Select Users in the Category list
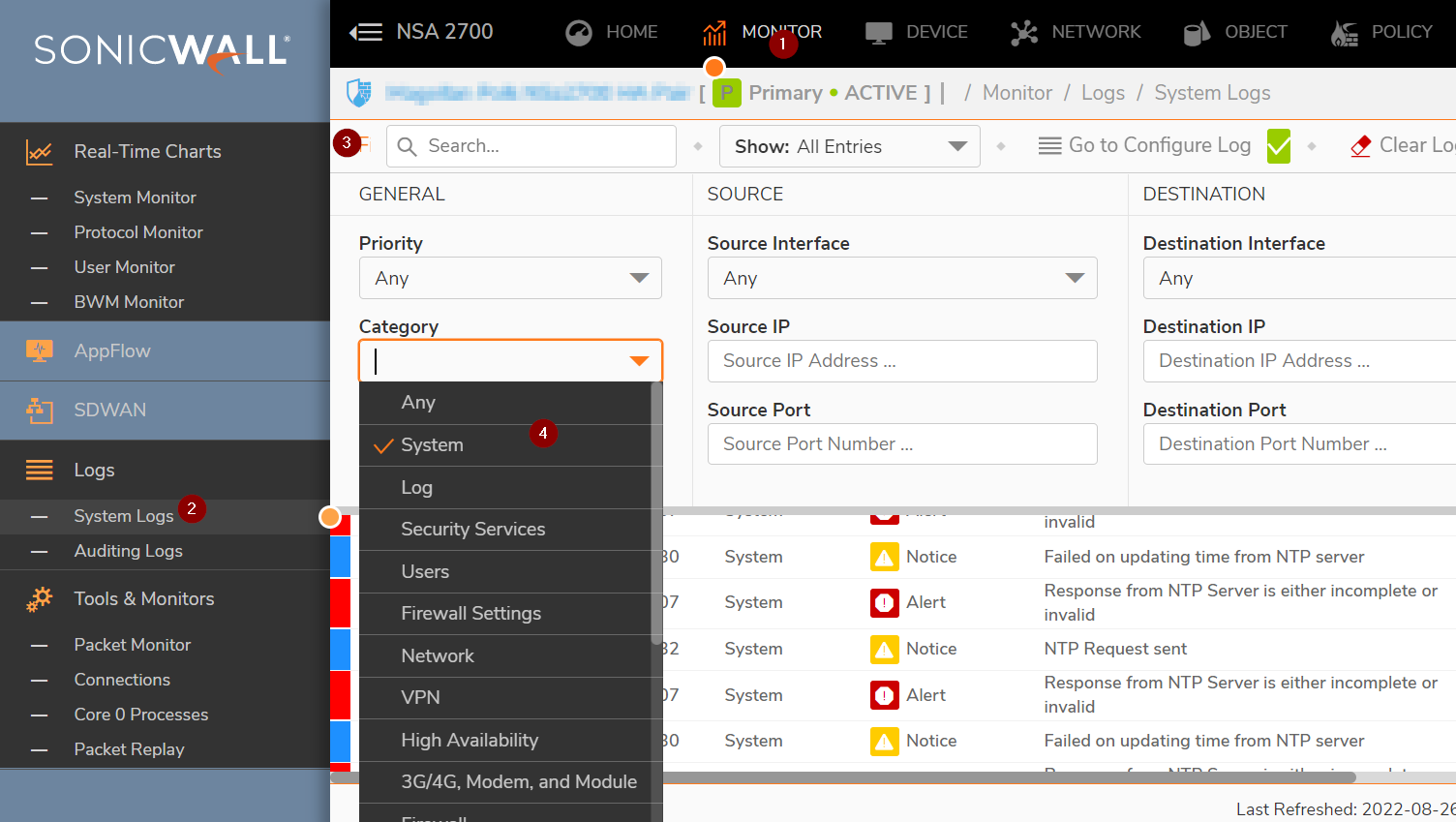Image resolution: width=1456 pixels, height=822 pixels. coord(504,572)
